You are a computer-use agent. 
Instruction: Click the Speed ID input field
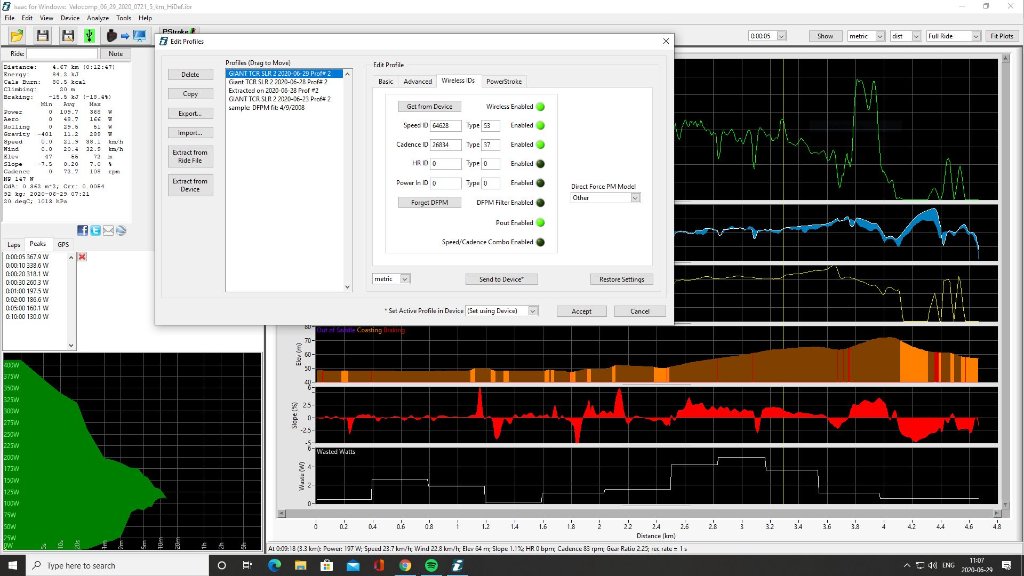pyautogui.click(x=447, y=126)
